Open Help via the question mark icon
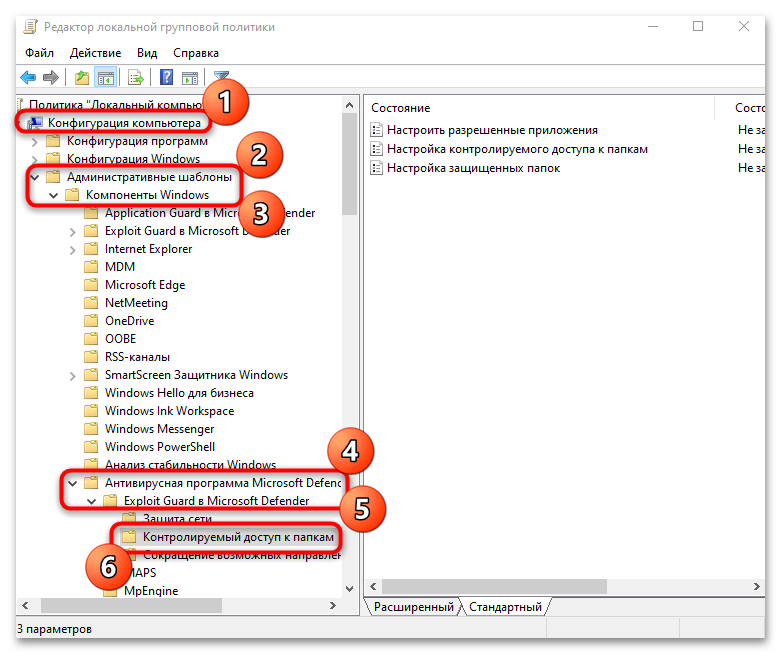This screenshot has height=654, width=781. [x=166, y=77]
